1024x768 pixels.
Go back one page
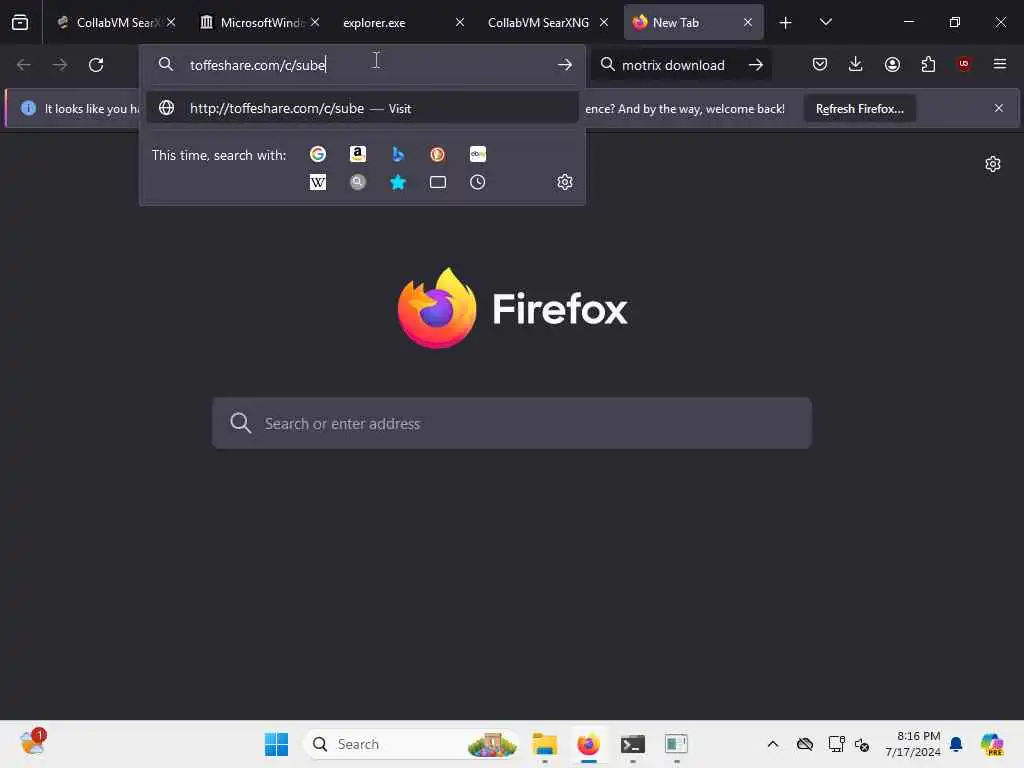tap(24, 65)
